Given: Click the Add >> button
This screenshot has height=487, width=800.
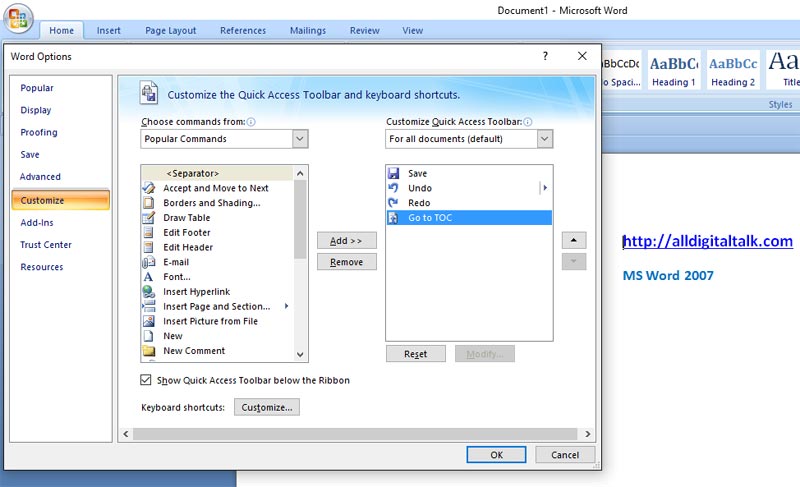Looking at the screenshot, I should tap(346, 241).
